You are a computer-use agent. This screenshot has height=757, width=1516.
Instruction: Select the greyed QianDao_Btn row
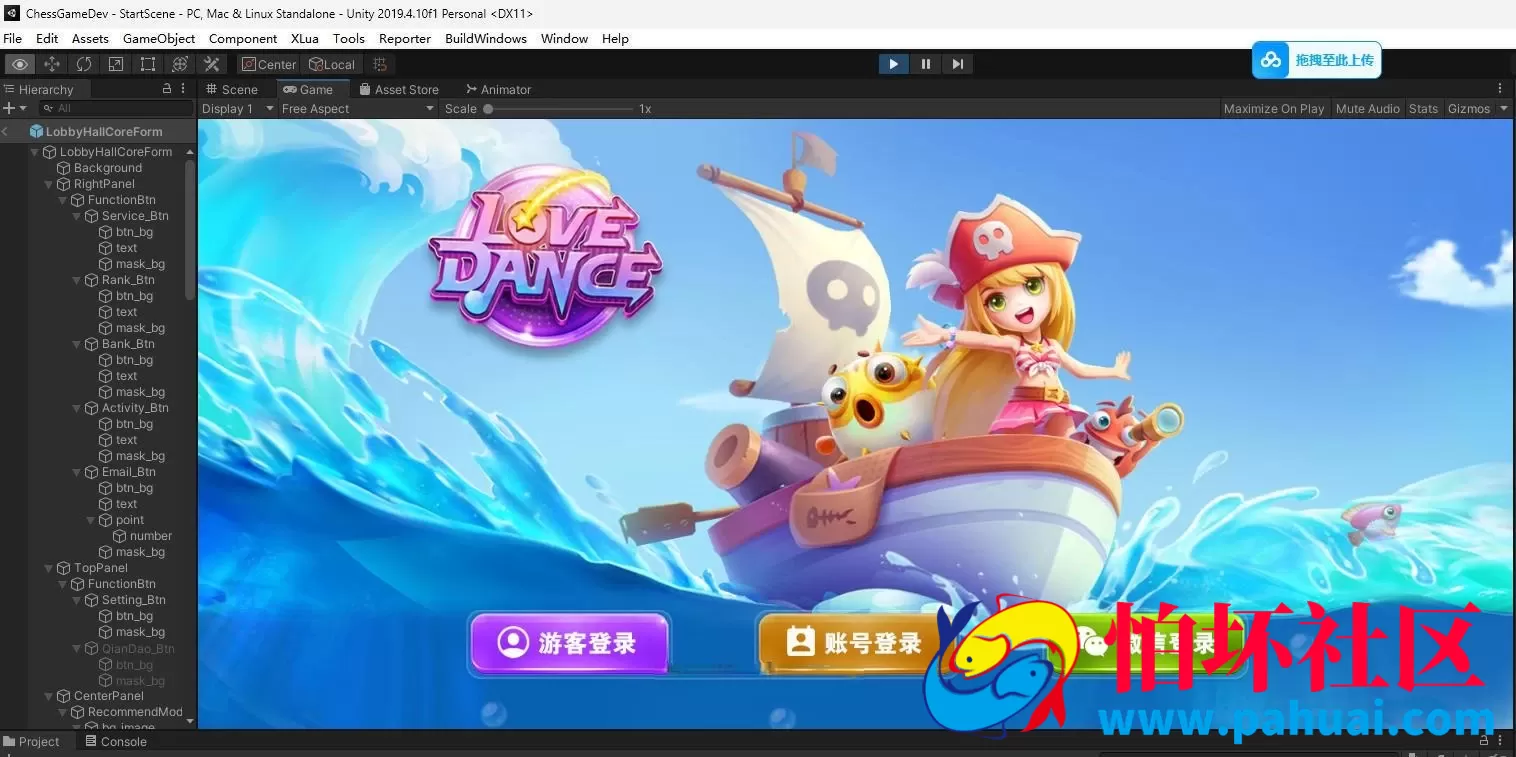click(x=100, y=648)
